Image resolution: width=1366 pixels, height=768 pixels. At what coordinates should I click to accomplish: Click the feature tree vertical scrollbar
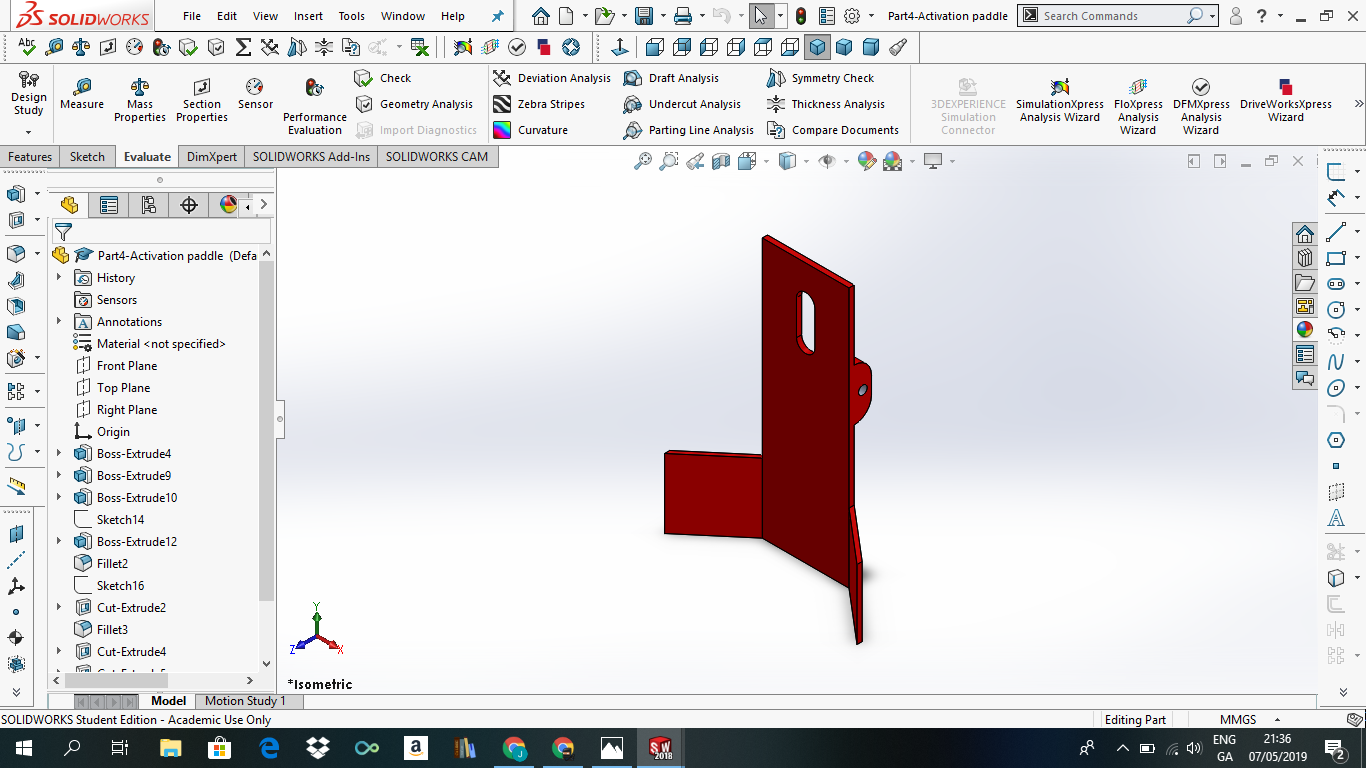[x=266, y=430]
